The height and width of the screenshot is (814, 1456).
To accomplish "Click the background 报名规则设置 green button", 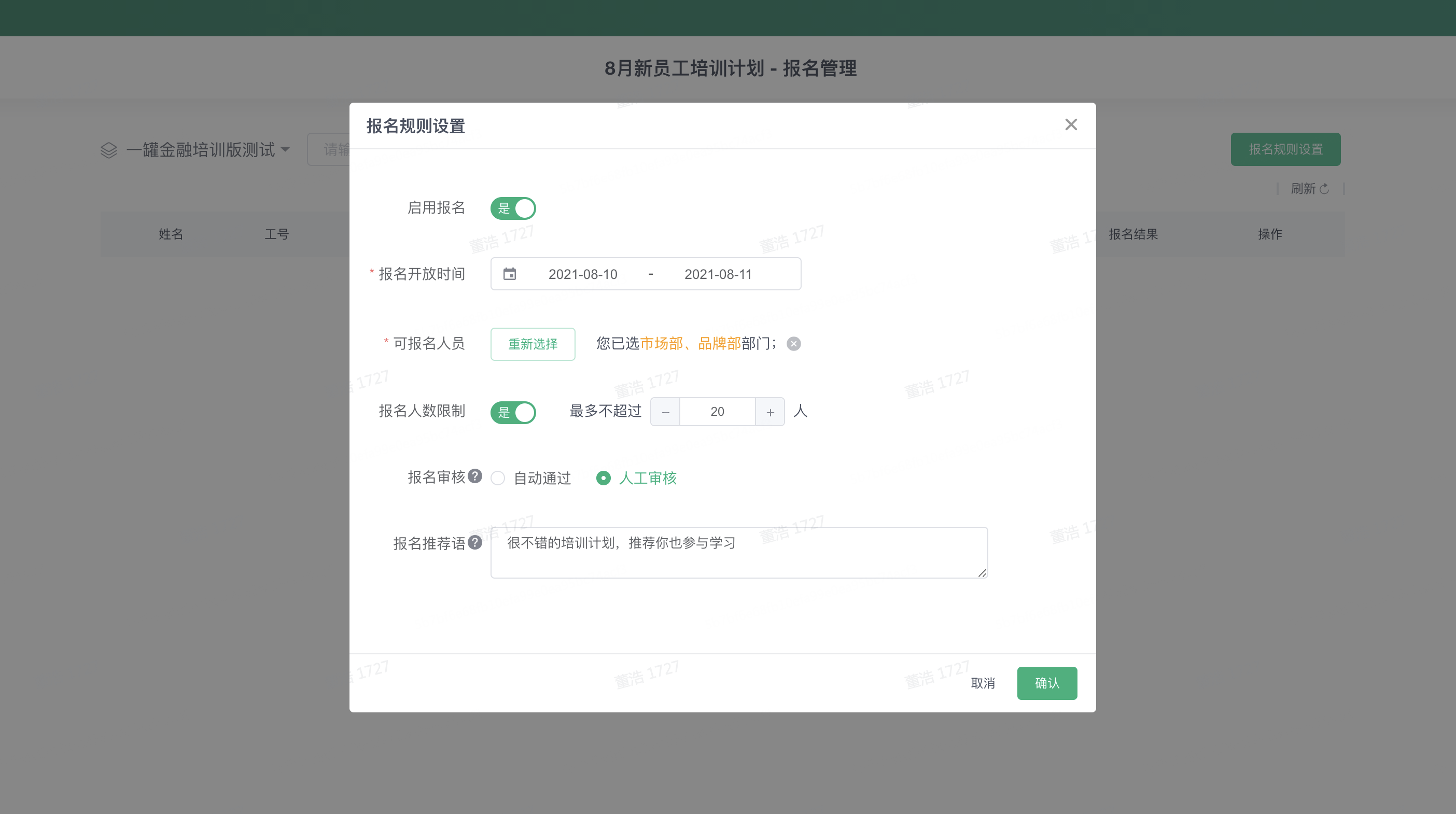I will coord(1285,149).
